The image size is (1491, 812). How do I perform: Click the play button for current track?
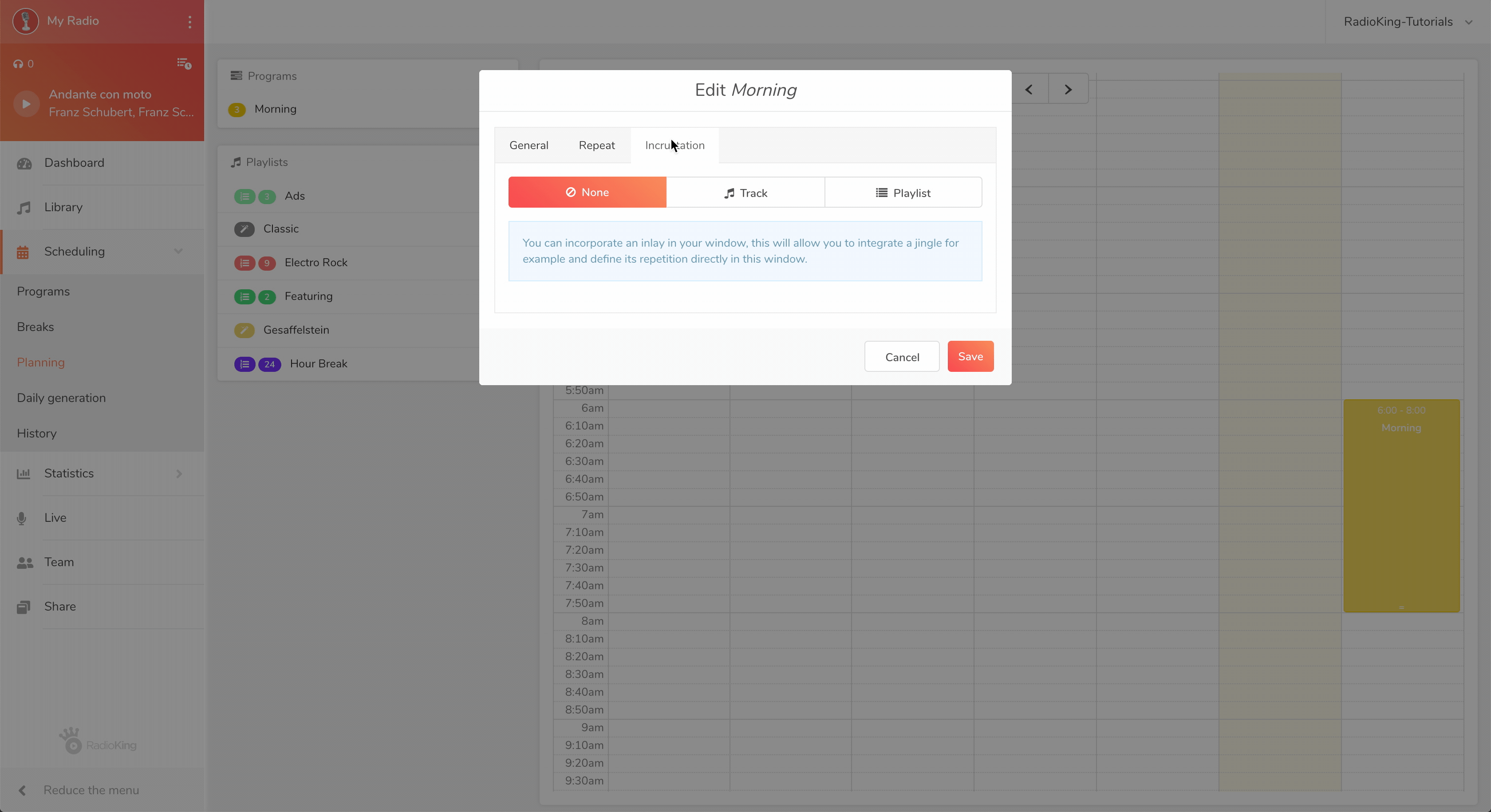coord(26,103)
